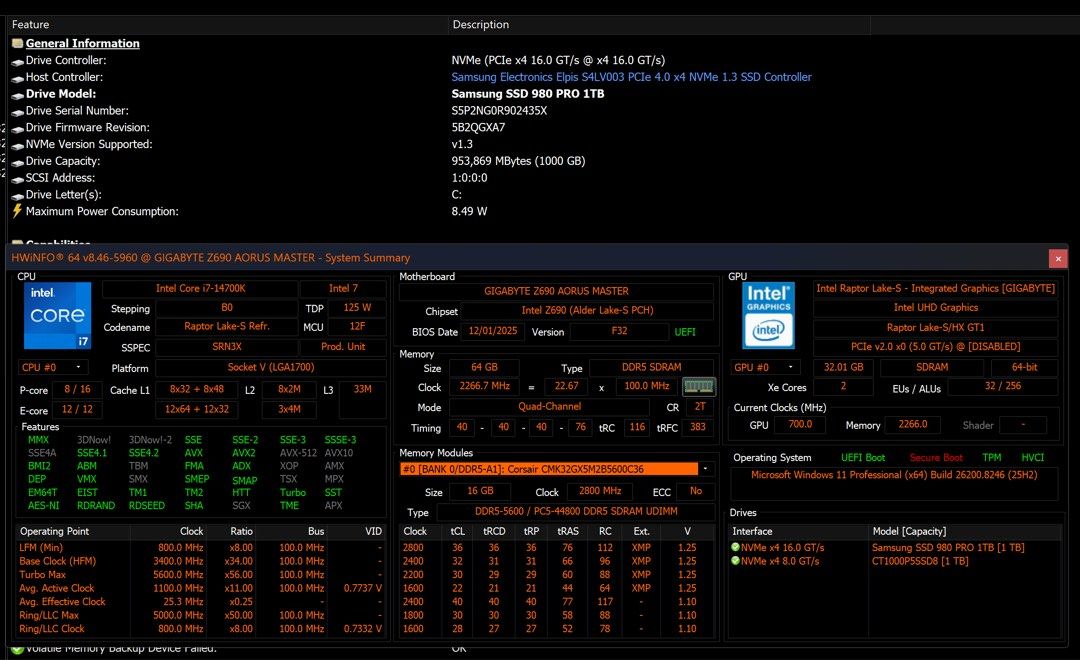Click the Raptor Lake-S Refr. codename value
The image size is (1080, 660).
227,327
